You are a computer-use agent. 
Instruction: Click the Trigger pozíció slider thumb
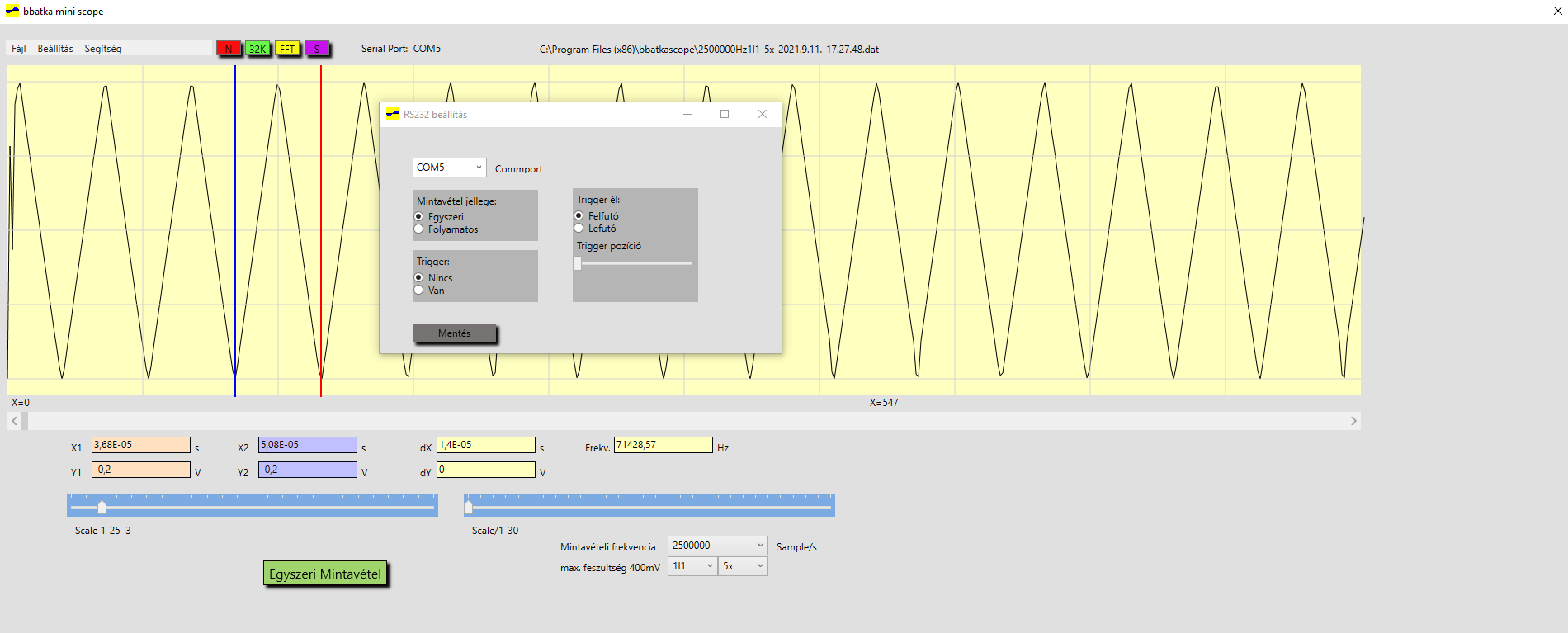tap(578, 263)
